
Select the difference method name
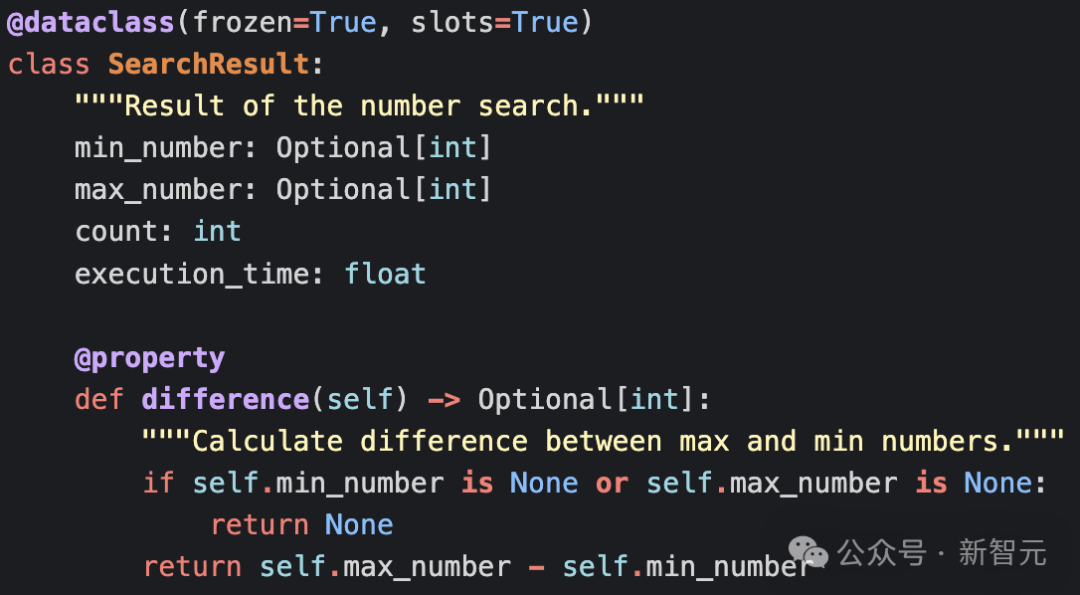click(225, 399)
